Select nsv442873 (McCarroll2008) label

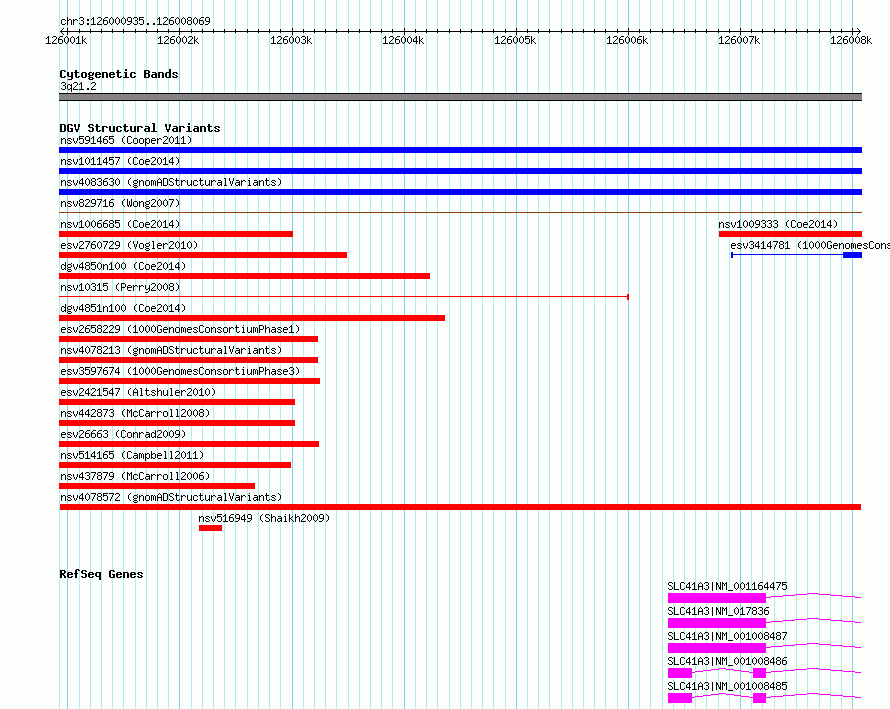point(135,413)
